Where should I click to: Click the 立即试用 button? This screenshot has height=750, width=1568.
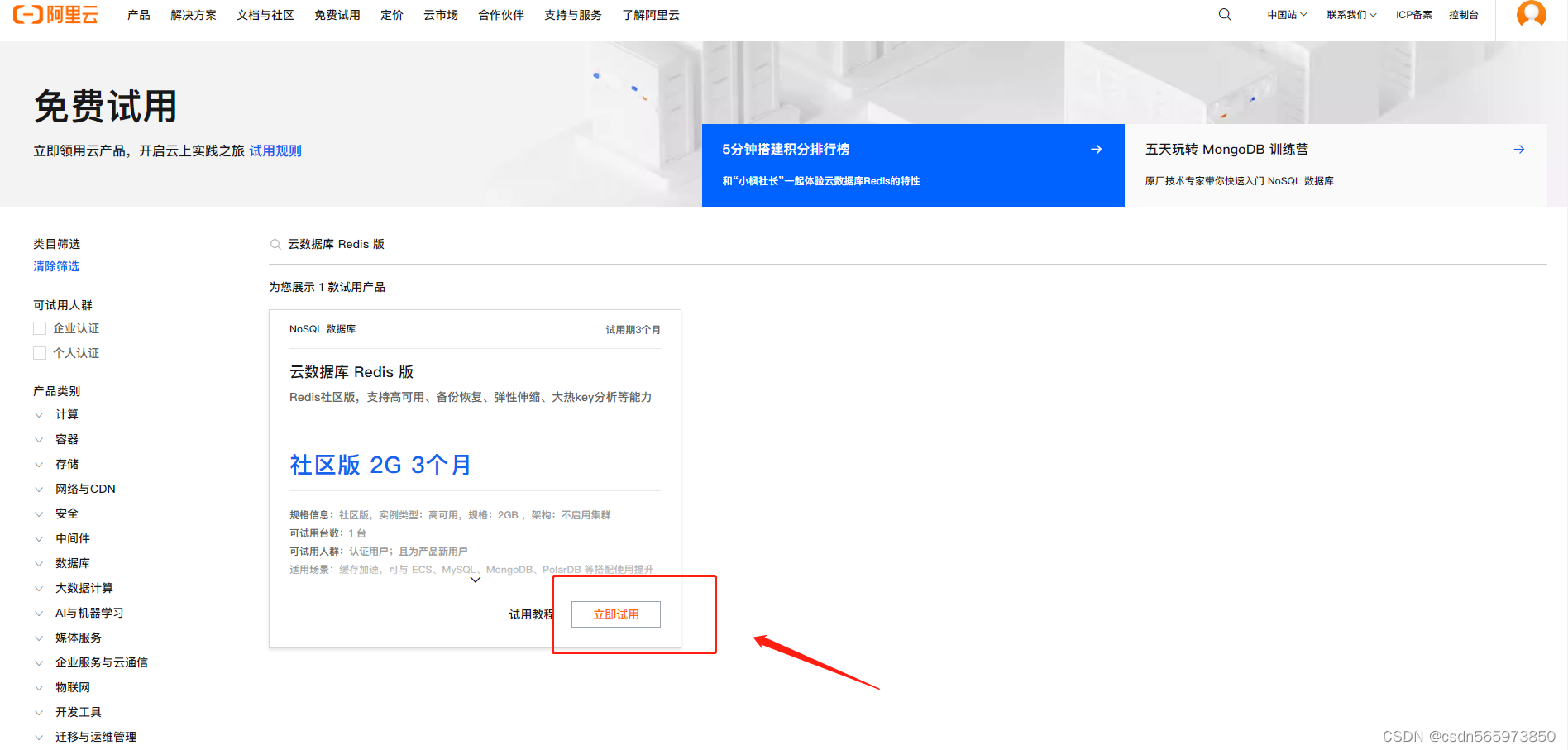click(616, 614)
